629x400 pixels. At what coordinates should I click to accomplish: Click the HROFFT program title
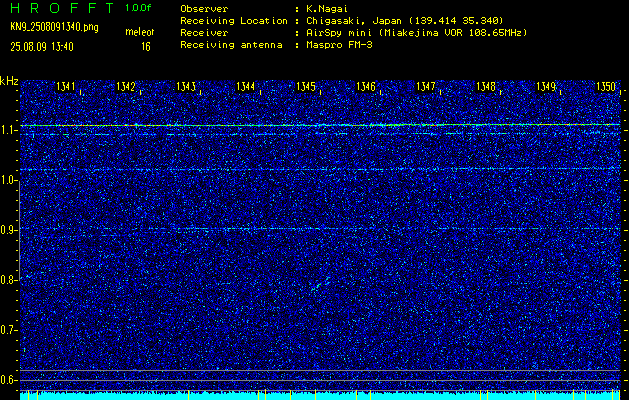[x=63, y=8]
